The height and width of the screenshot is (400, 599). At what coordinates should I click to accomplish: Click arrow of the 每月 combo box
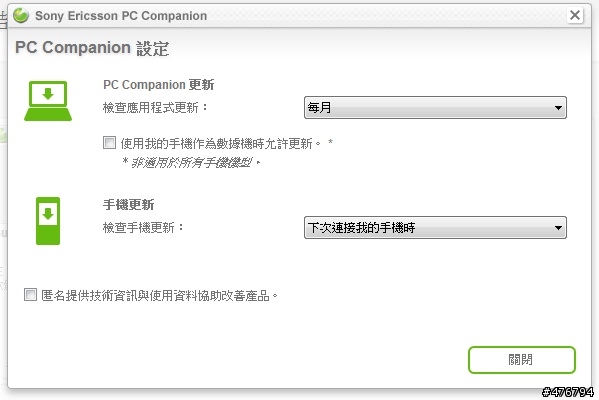tap(558, 108)
